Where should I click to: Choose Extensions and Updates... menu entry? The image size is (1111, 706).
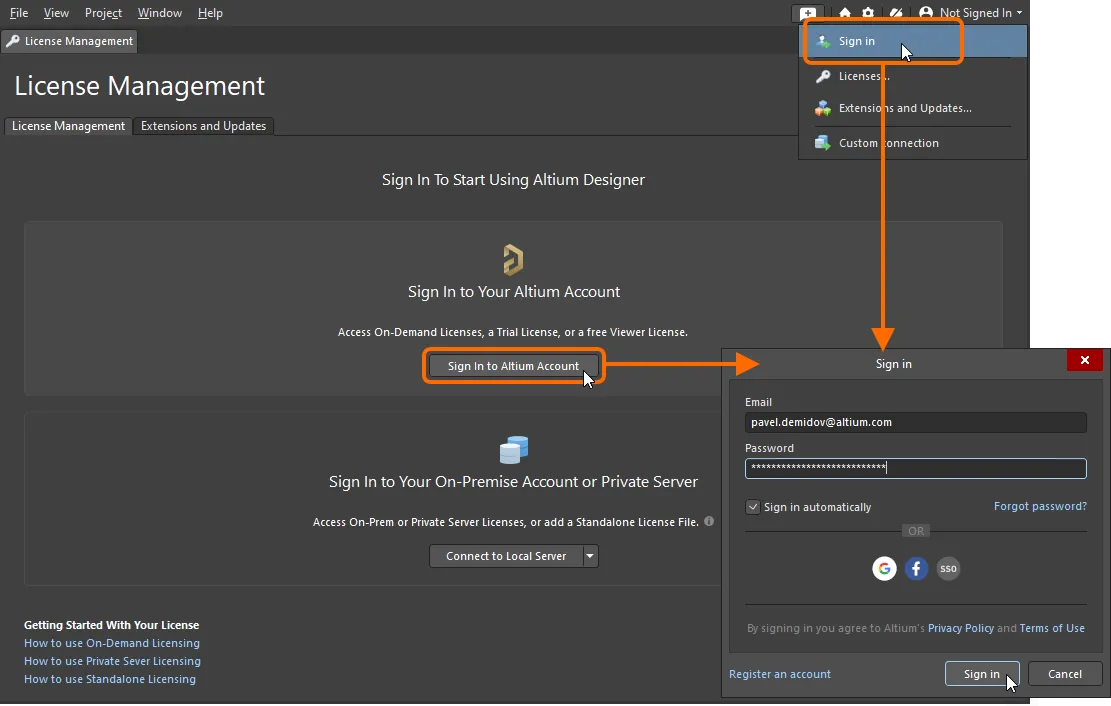click(x=913, y=108)
